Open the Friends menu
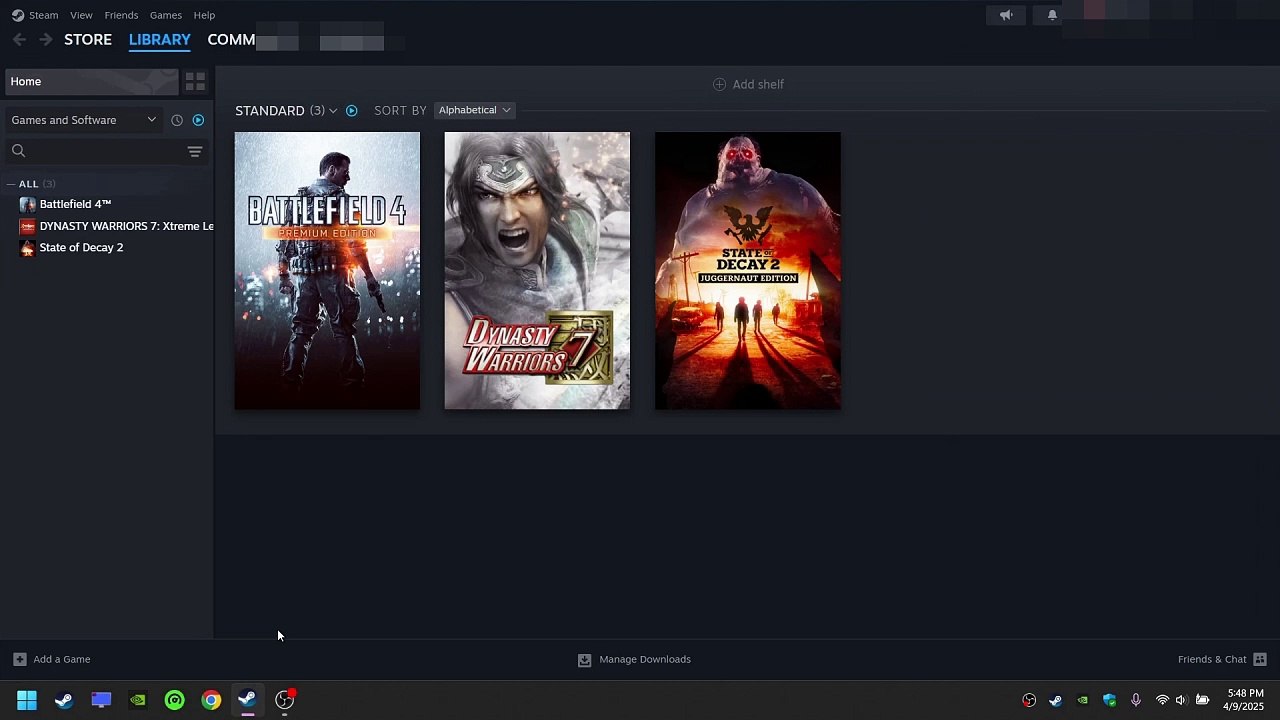 tap(121, 15)
